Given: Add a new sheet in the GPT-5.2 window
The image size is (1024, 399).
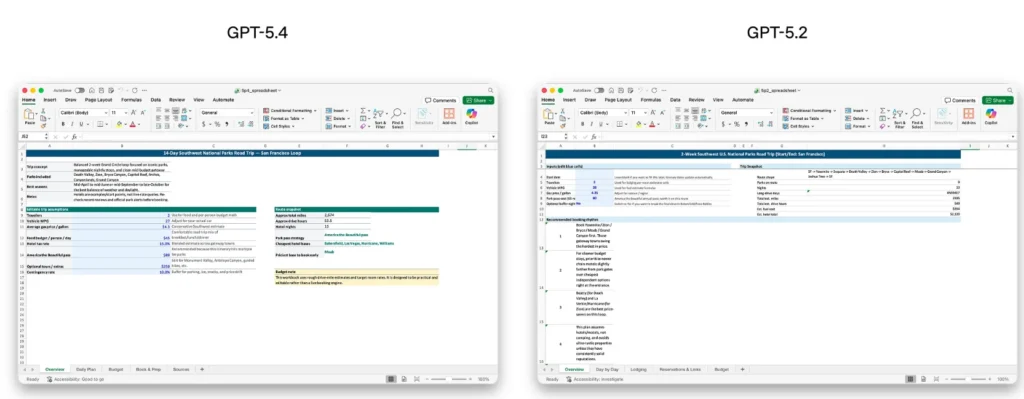Looking at the screenshot, I should coord(742,369).
